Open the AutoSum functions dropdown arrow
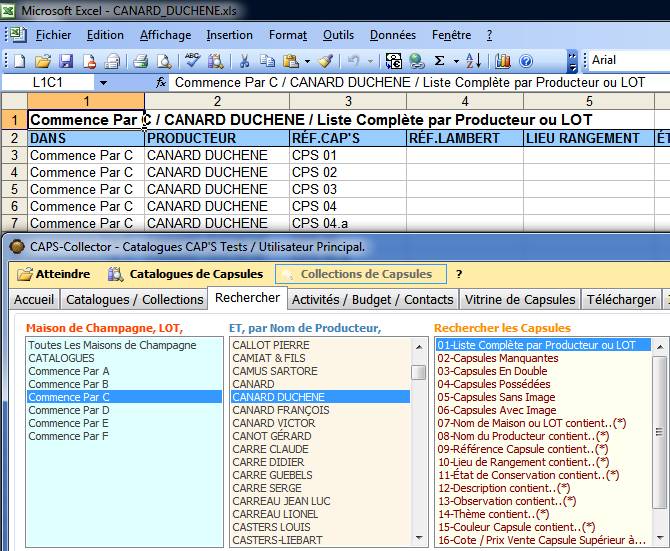 456,62
